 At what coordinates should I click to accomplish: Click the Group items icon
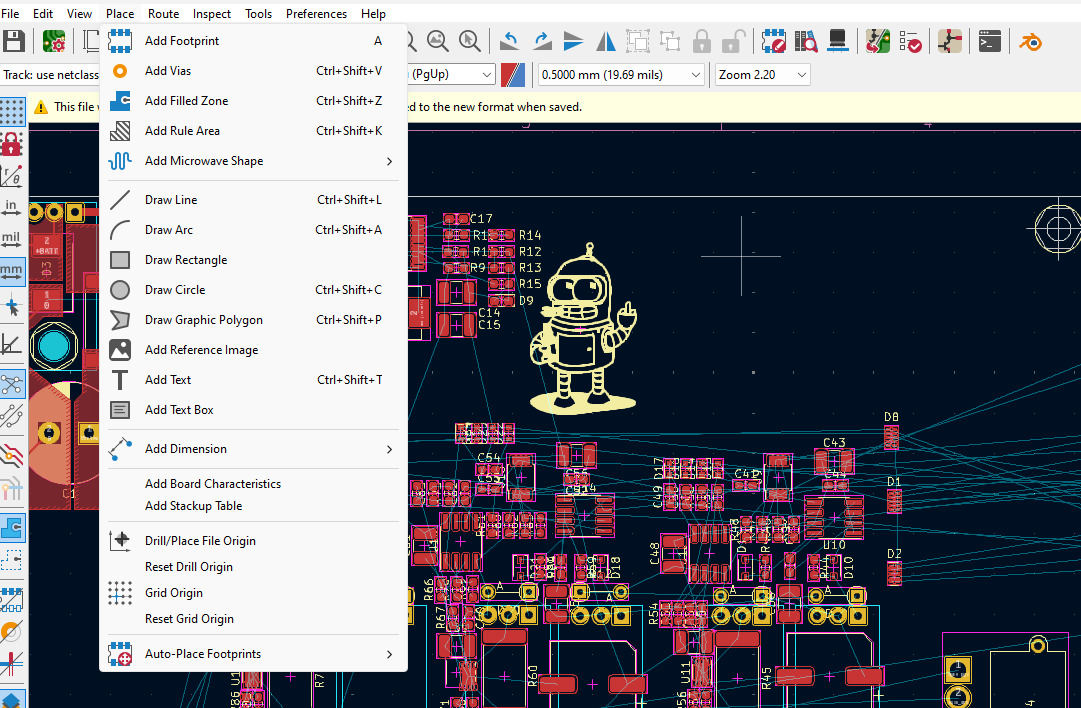638,41
